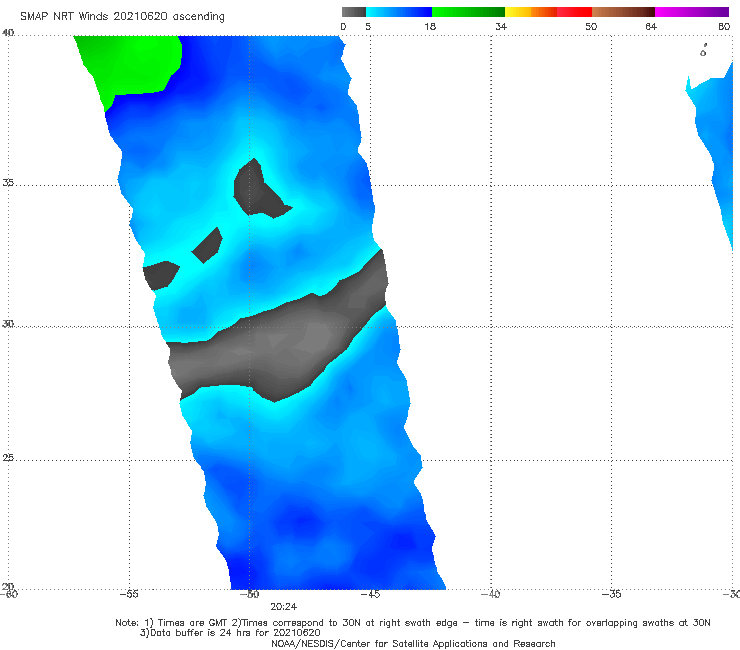Click the longitude label '-45'
The width and height of the screenshot is (740, 650).
point(370,594)
